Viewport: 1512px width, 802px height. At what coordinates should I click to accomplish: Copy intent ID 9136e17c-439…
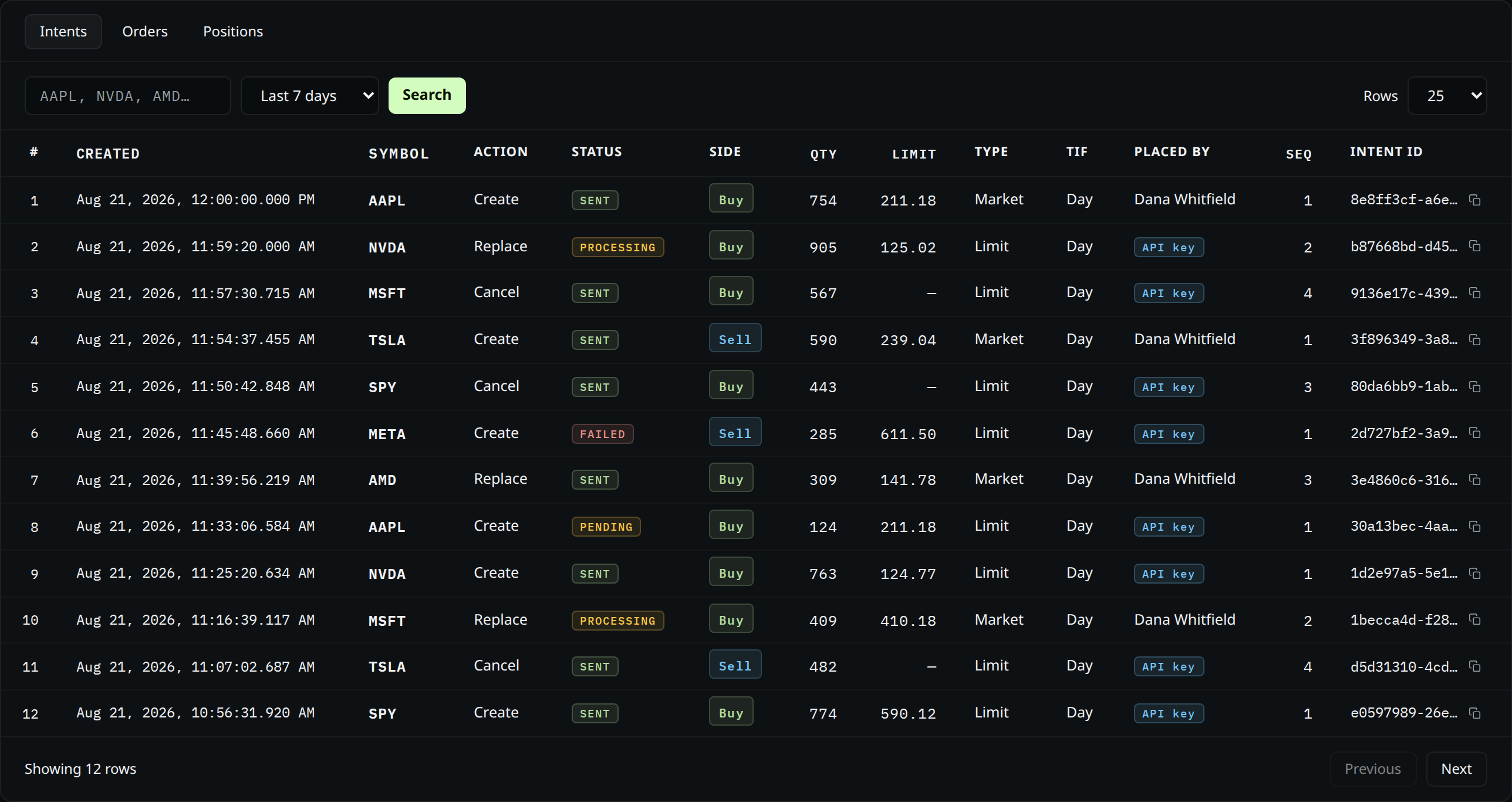click(x=1474, y=293)
